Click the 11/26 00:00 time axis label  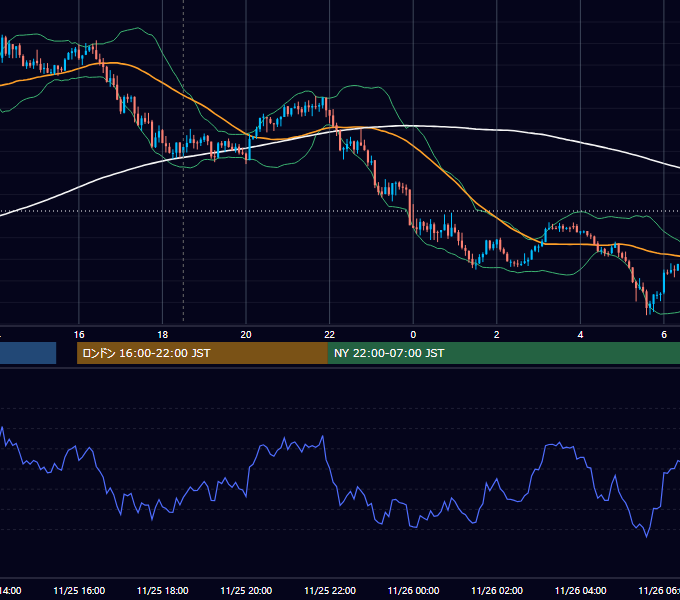pos(413,590)
